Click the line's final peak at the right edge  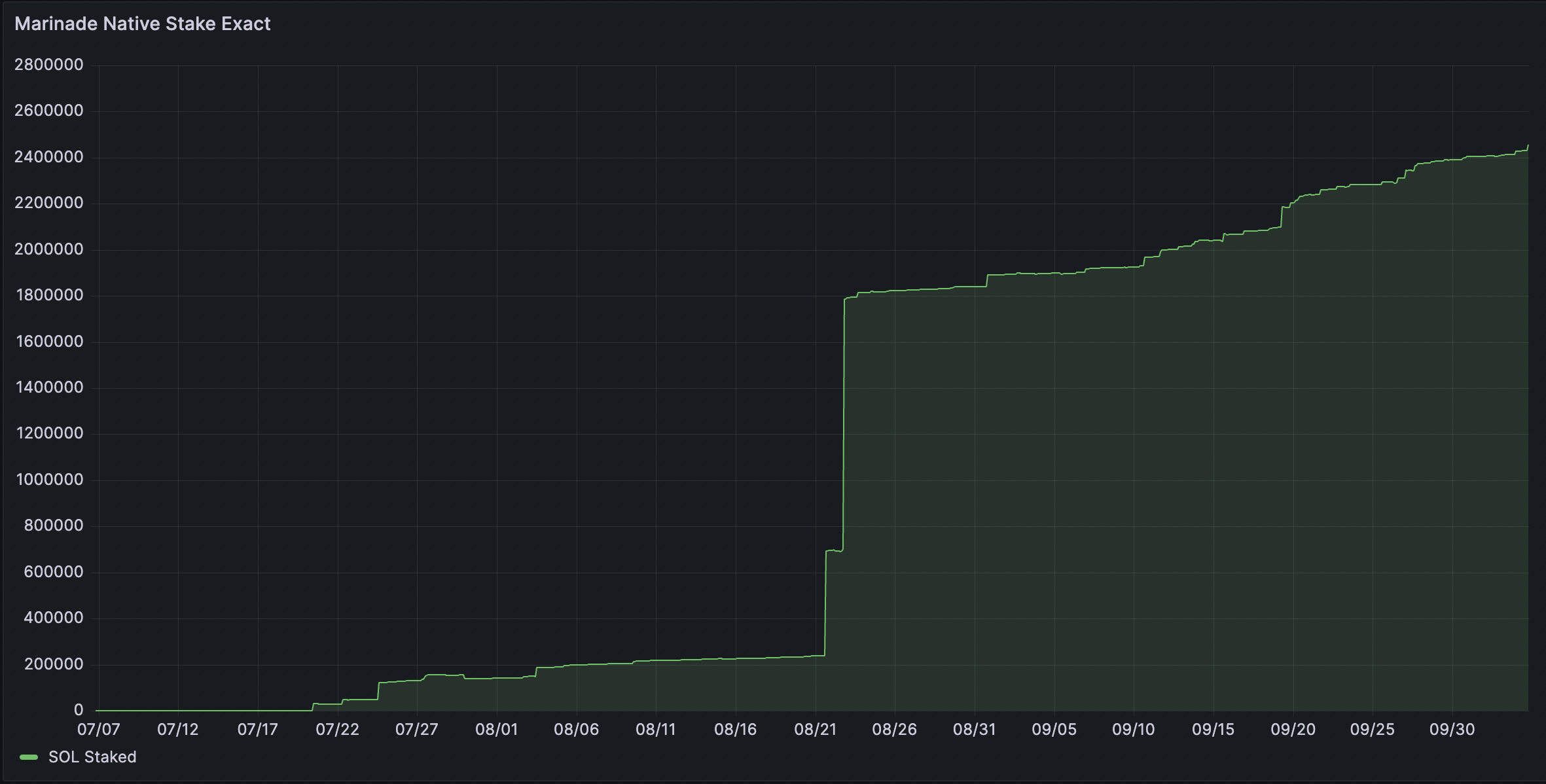(x=1528, y=146)
